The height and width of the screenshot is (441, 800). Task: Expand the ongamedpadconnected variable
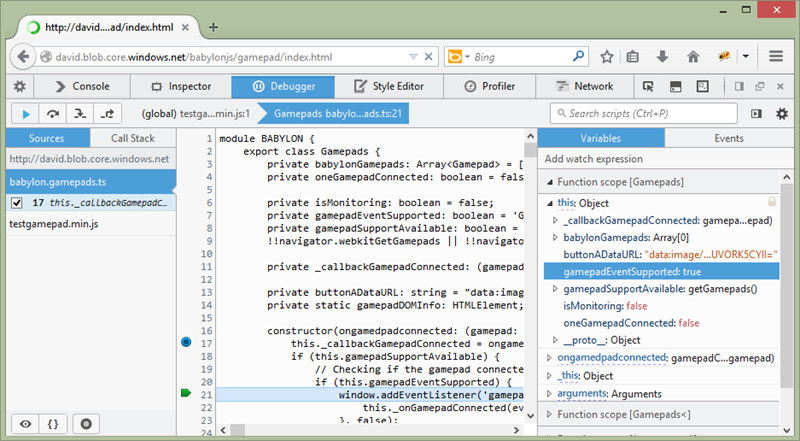(x=549, y=358)
